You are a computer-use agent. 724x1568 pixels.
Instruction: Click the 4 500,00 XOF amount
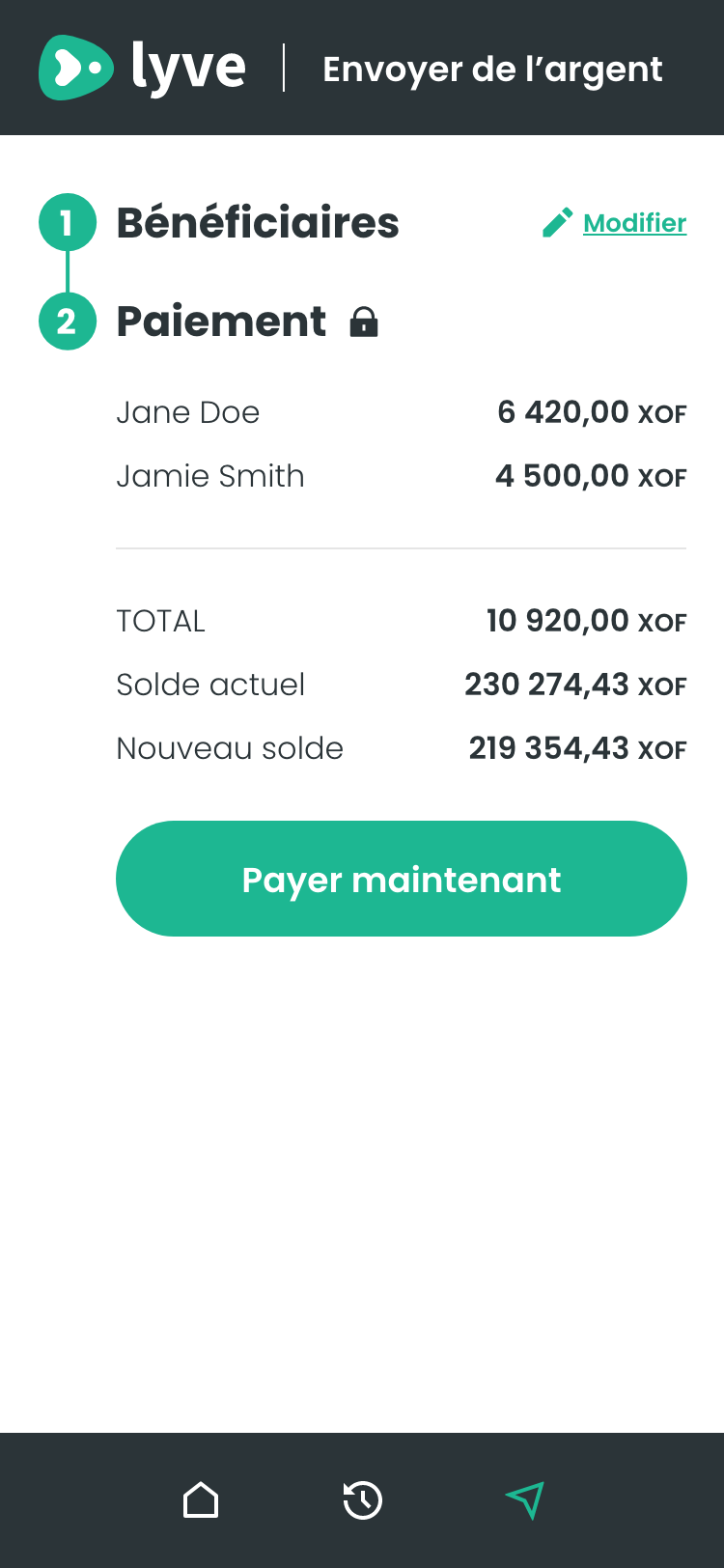click(590, 477)
